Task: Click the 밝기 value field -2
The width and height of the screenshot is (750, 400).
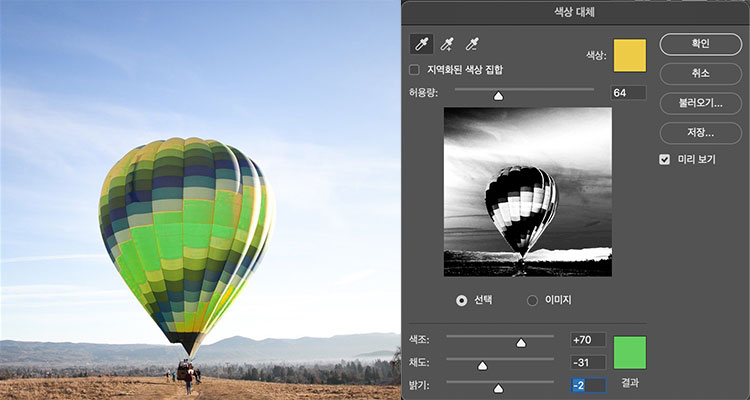Action: (588, 385)
